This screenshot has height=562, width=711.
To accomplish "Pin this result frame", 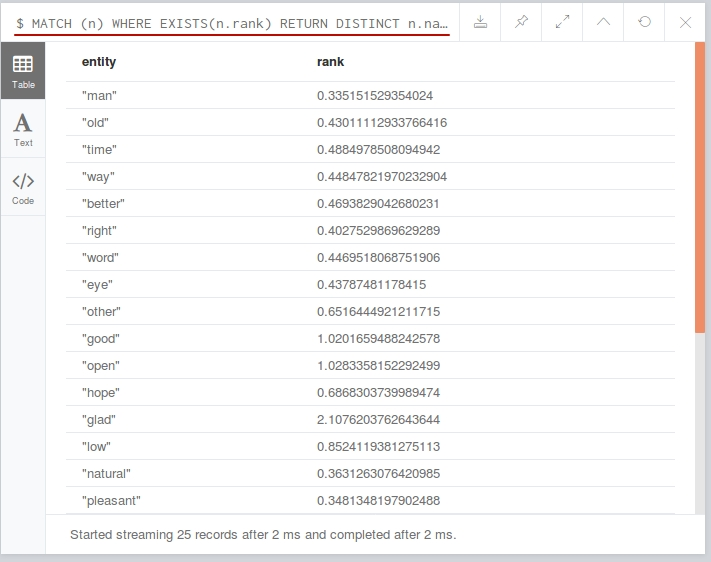I will 521,22.
